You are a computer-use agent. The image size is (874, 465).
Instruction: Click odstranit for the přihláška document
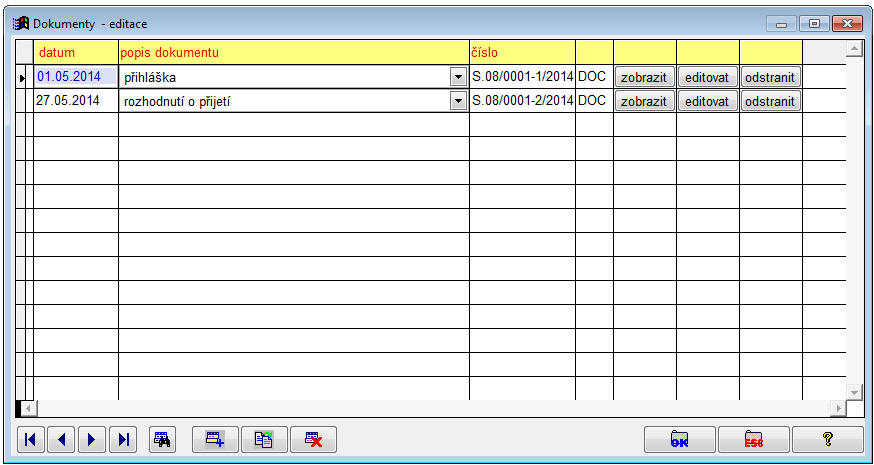coord(771,76)
